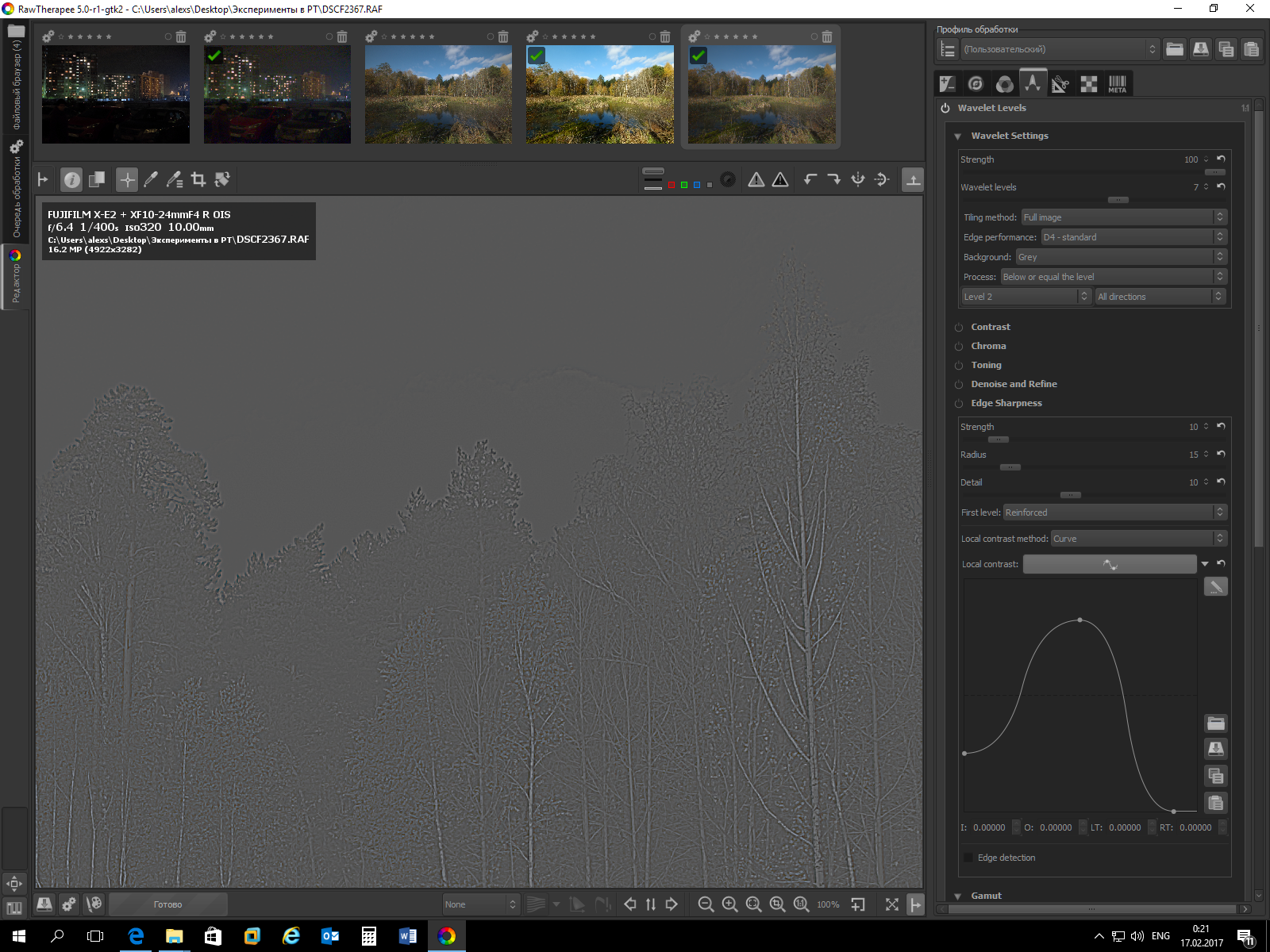Toggle green channel preview
The width and height of the screenshot is (1270, 952).
tap(684, 185)
